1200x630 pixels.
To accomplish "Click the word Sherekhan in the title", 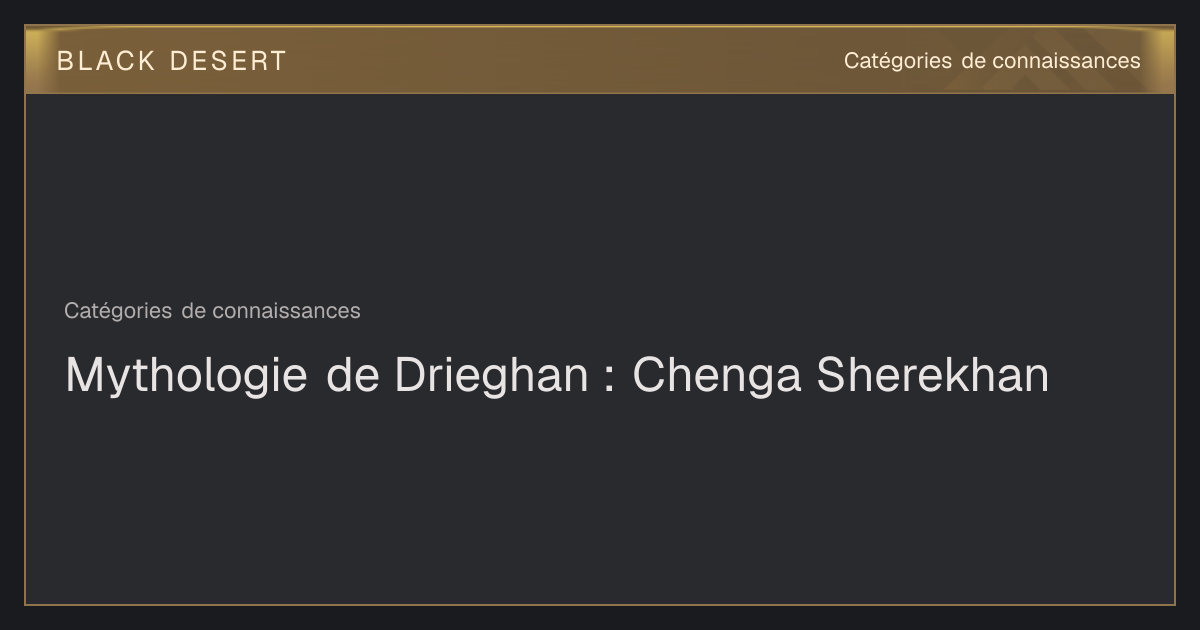I will [933, 376].
